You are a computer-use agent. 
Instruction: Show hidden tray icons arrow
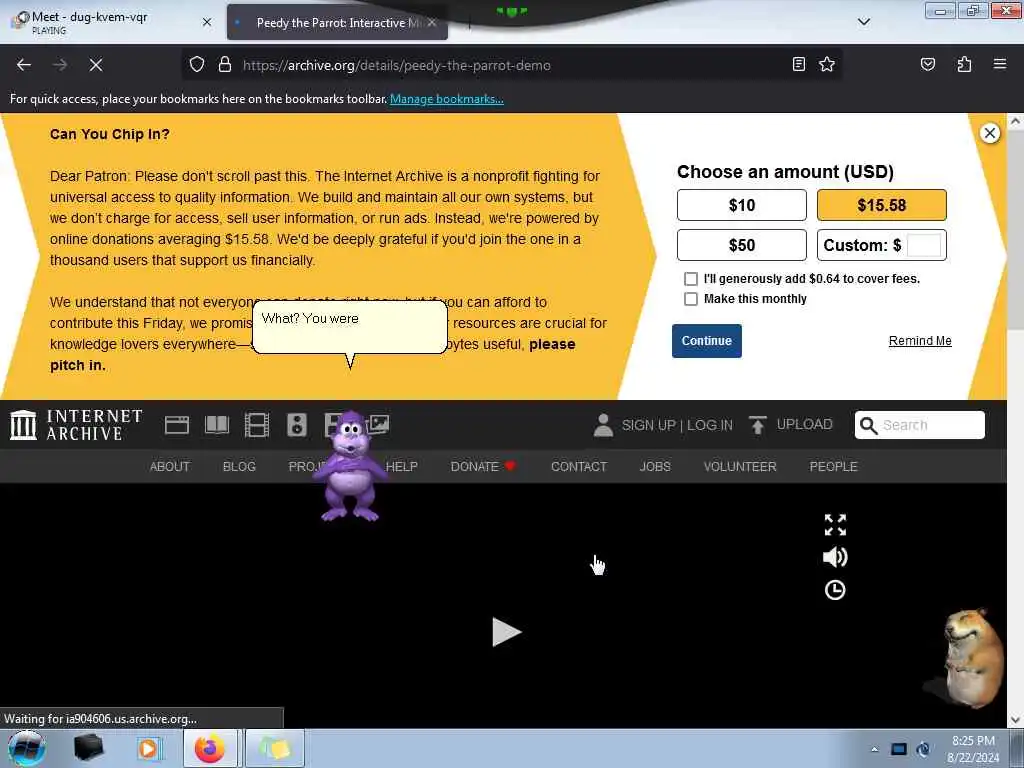point(874,748)
